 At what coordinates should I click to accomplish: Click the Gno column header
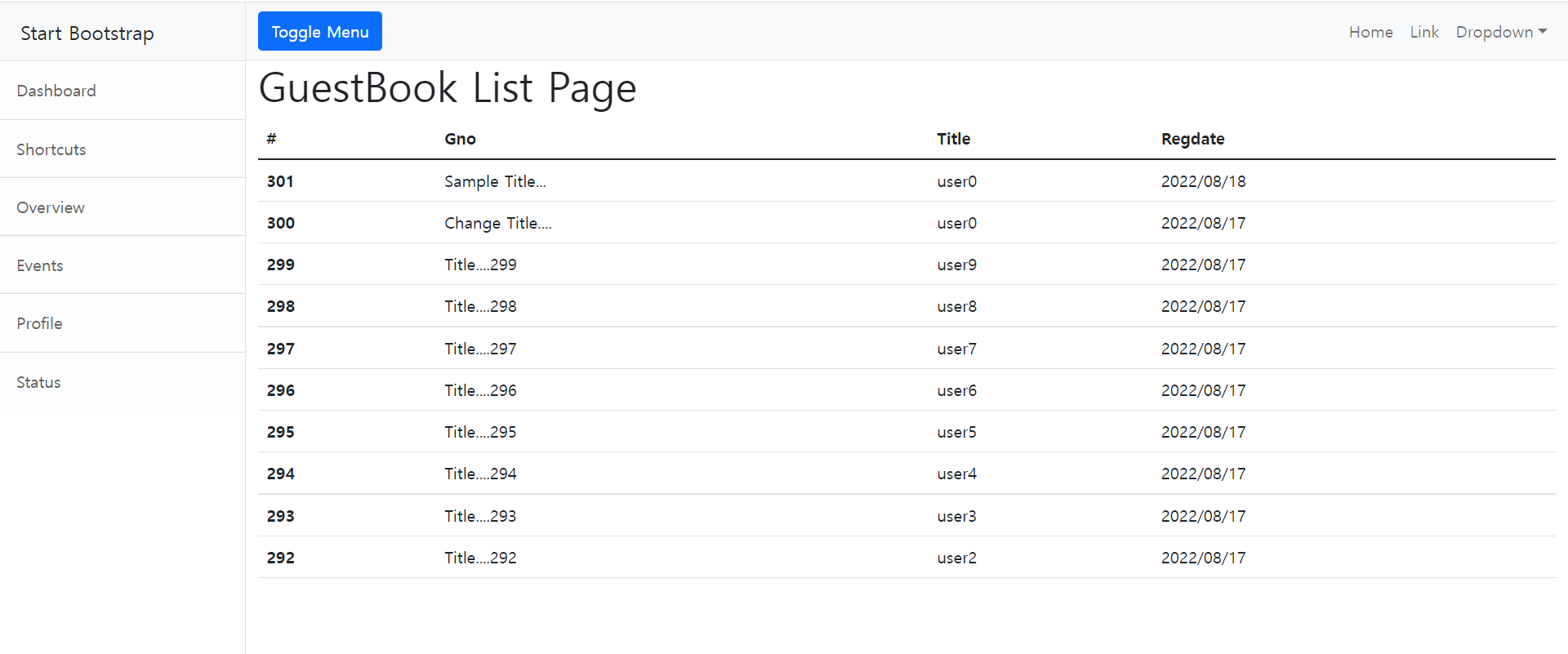tap(460, 139)
